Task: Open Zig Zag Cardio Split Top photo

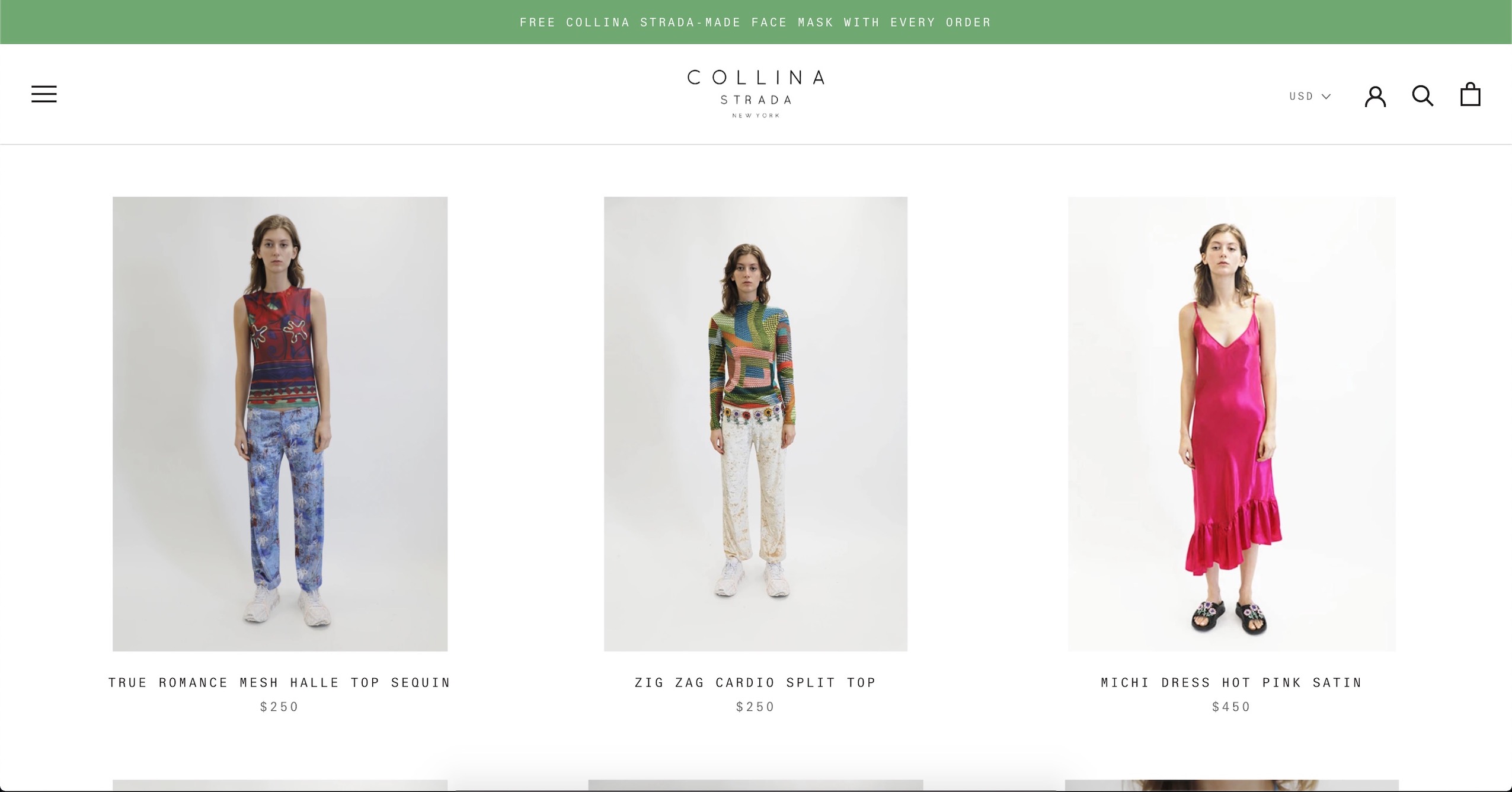Action: click(x=756, y=424)
